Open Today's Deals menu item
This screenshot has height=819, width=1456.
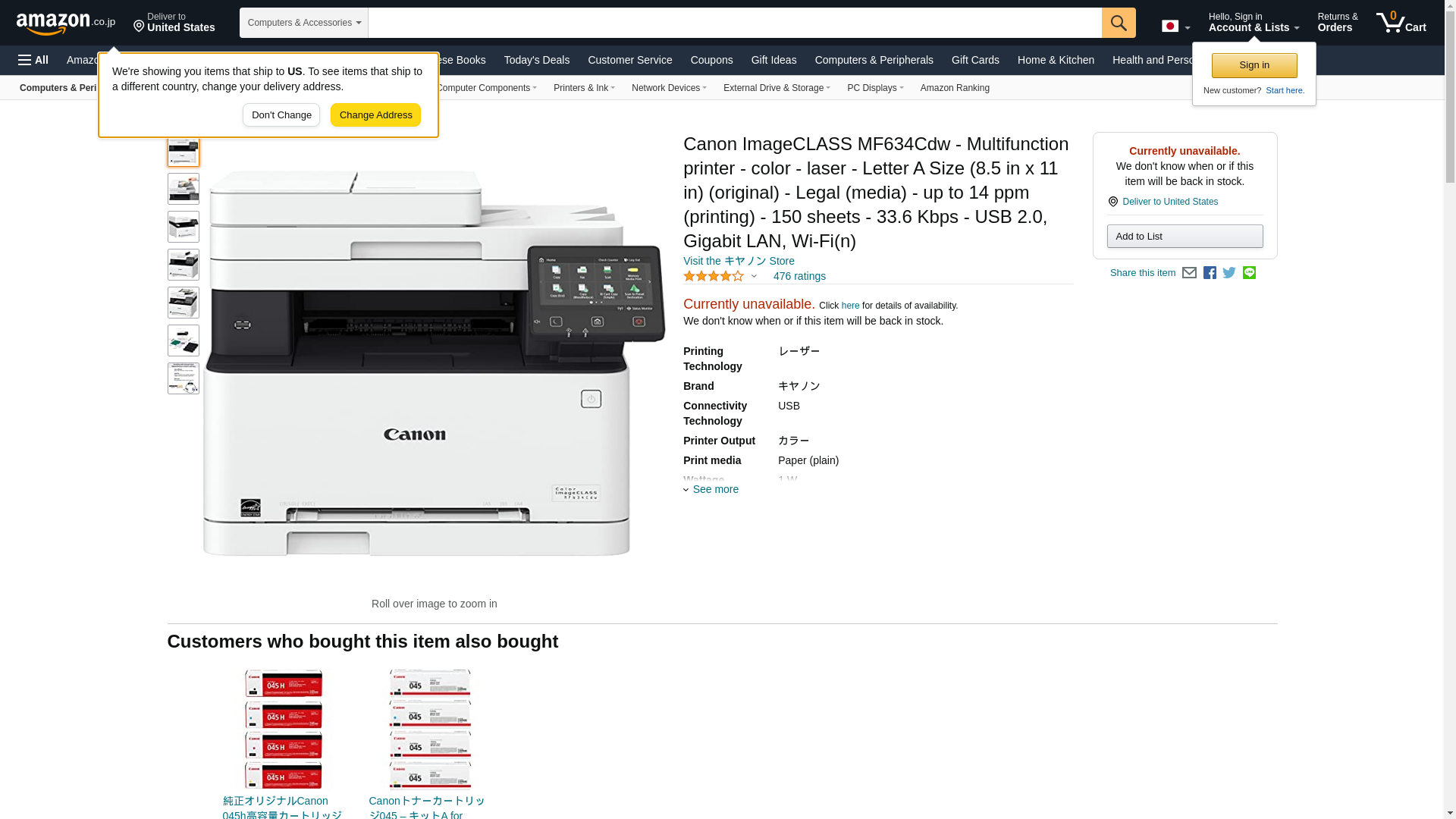pyautogui.click(x=536, y=60)
